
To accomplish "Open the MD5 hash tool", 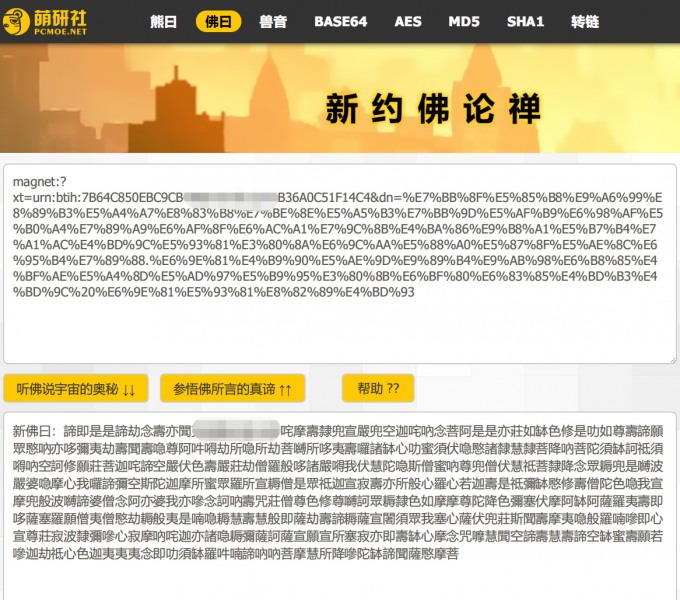I will [464, 21].
